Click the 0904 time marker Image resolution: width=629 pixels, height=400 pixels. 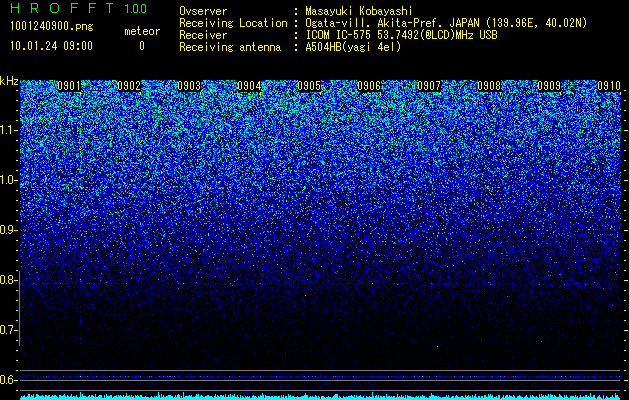click(x=249, y=86)
